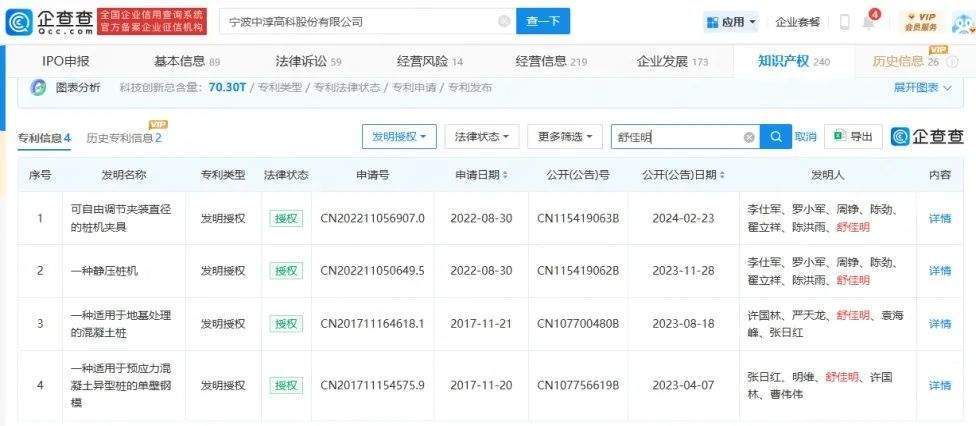This screenshot has width=976, height=426.
Task: Switch to the 法律诉讼 tab
Action: [308, 61]
